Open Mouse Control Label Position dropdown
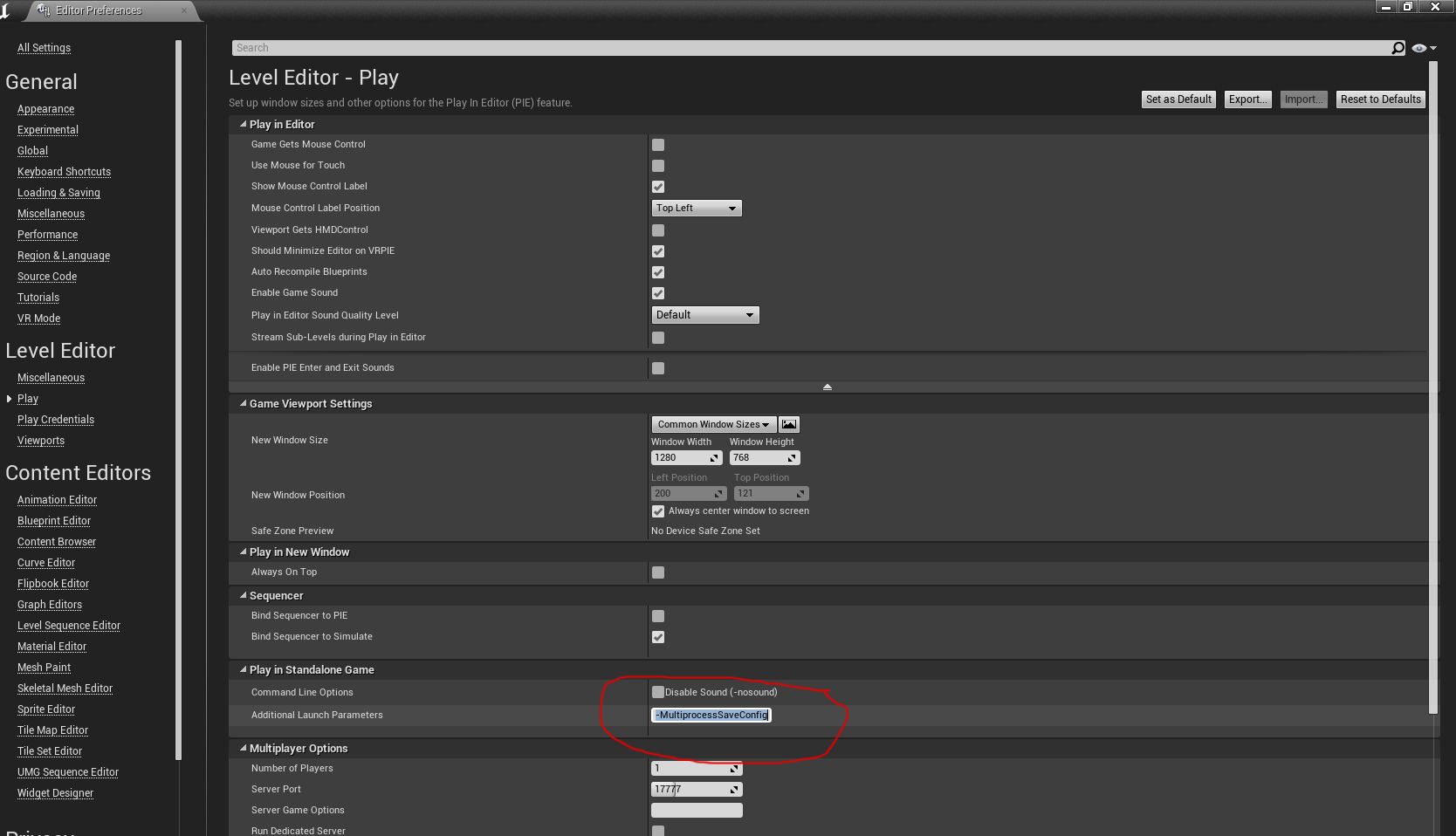Screen dimensions: 1456x836 click(x=697, y=209)
